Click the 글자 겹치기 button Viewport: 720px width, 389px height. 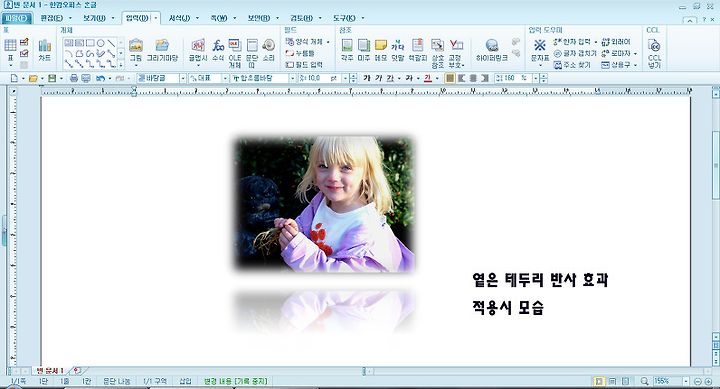coord(575,53)
